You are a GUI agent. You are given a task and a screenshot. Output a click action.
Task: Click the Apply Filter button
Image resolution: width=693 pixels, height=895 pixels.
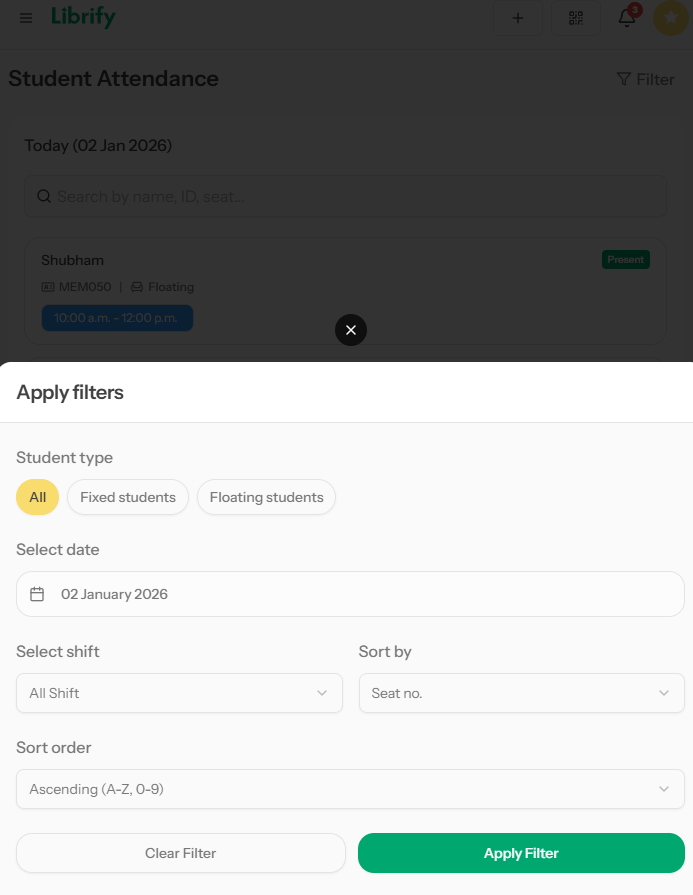[x=521, y=853]
